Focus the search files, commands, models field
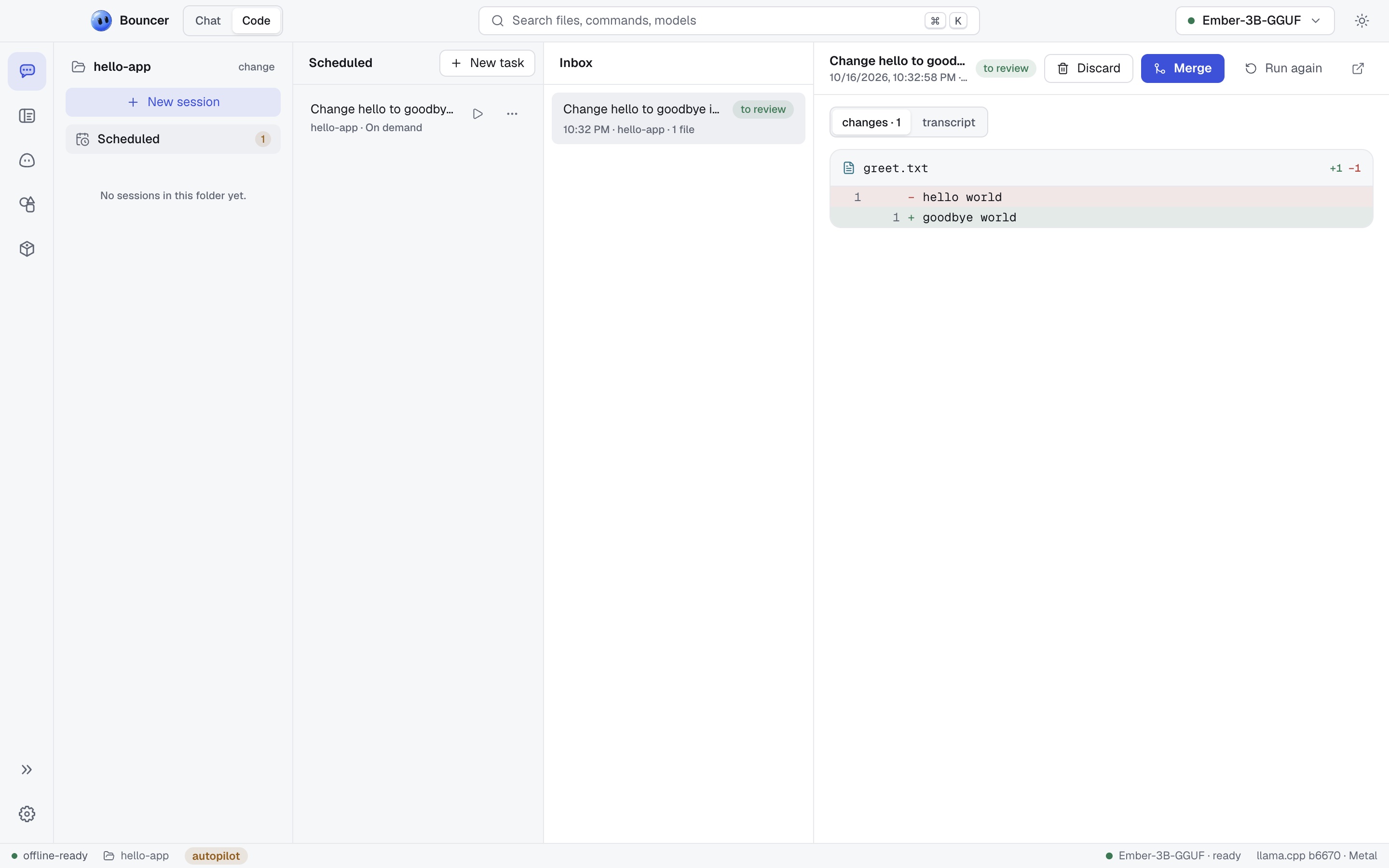1389x868 pixels. pyautogui.click(x=729, y=21)
